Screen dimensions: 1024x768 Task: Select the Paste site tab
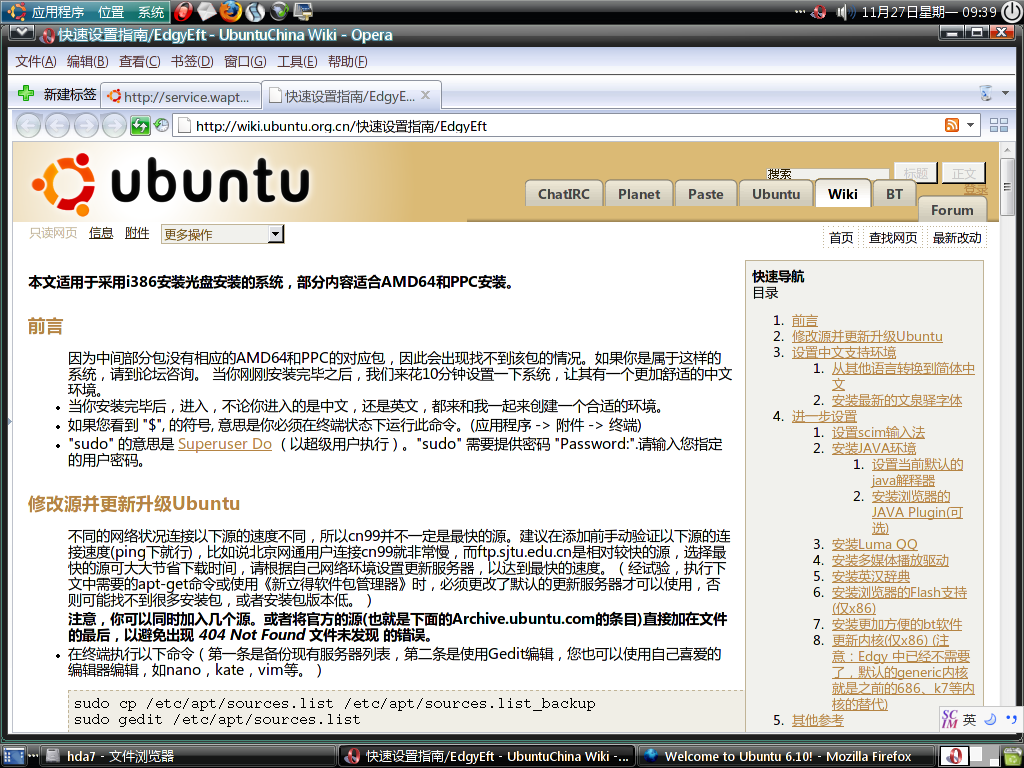click(705, 194)
